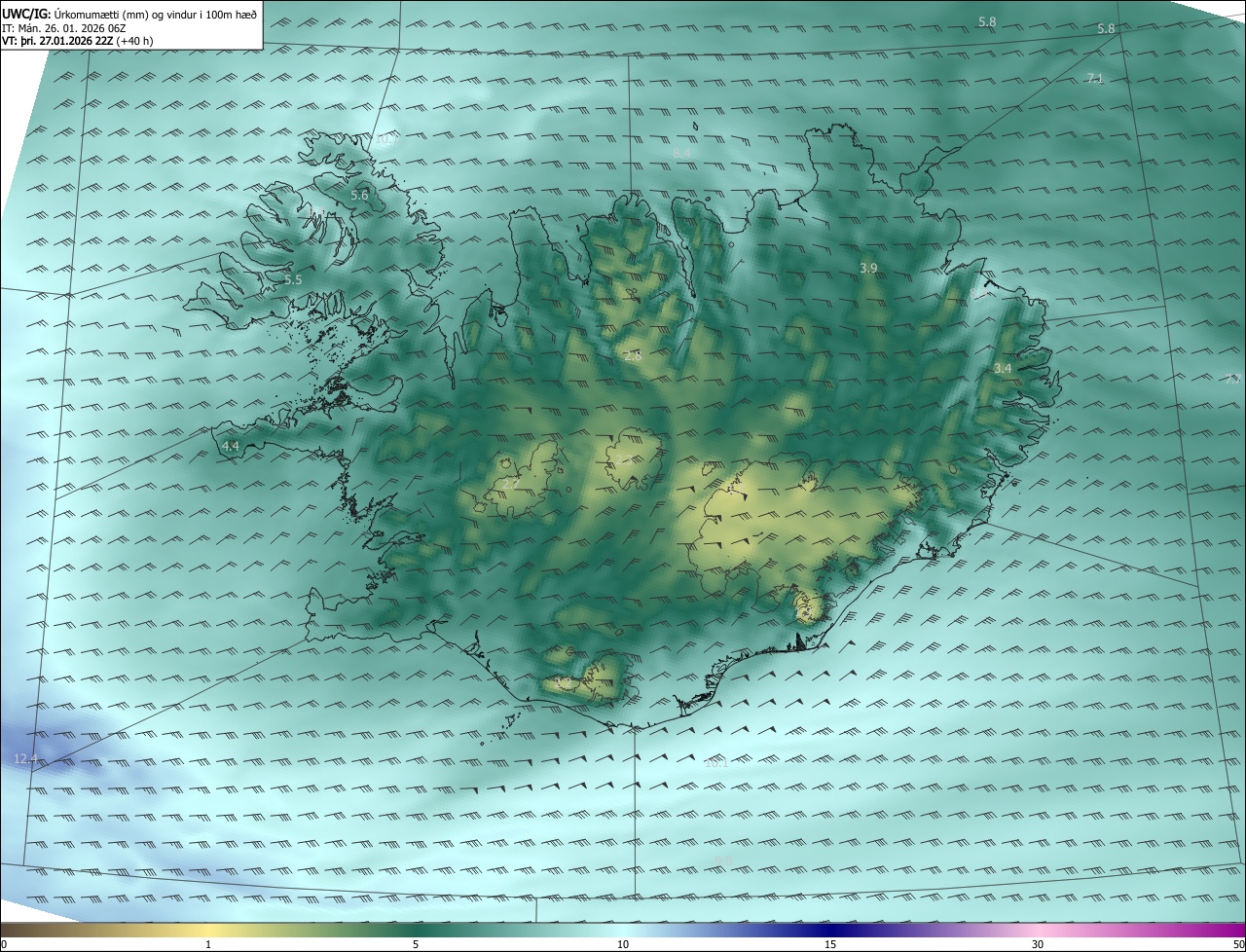
Task: Click the colorbar tick label 15
Action: pos(830,944)
